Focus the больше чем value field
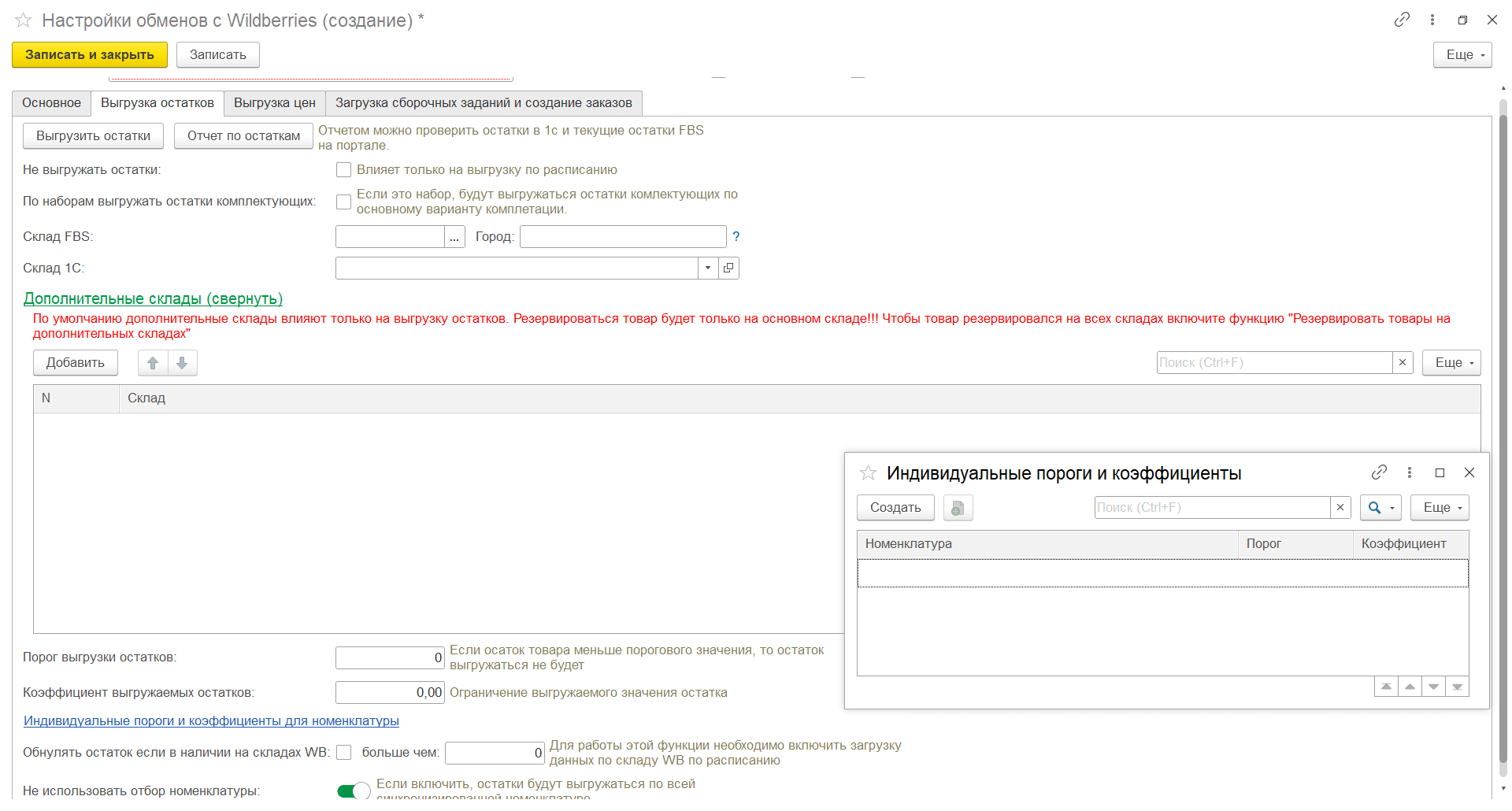1512x811 pixels. [x=495, y=753]
